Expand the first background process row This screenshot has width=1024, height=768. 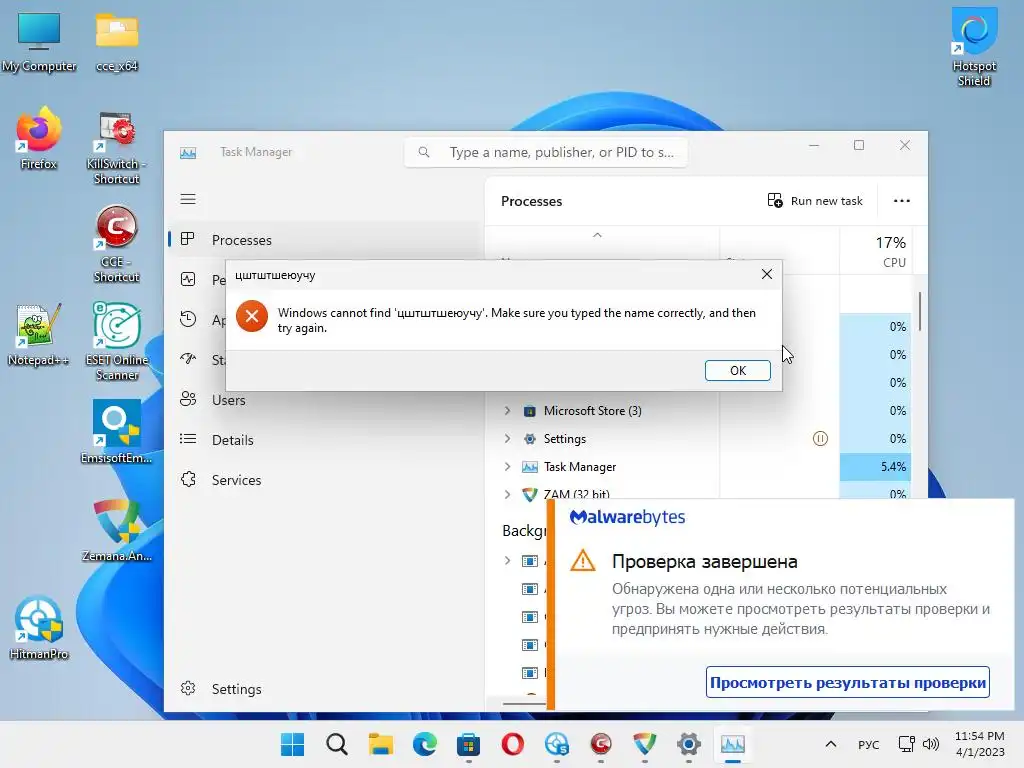tap(507, 560)
